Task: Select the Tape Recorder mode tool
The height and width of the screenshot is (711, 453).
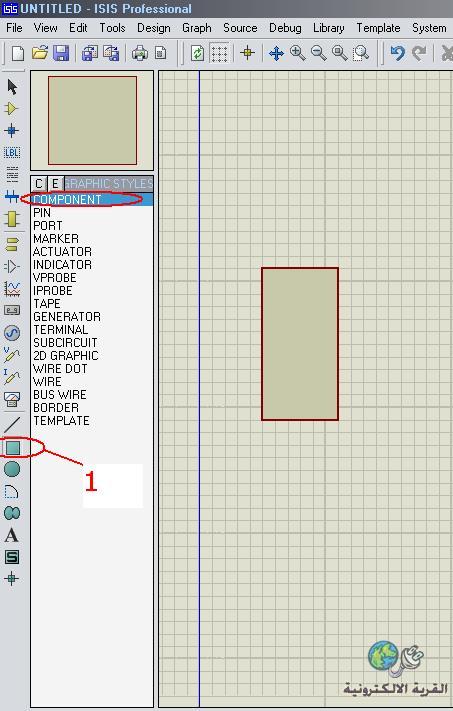Action: [x=12, y=311]
